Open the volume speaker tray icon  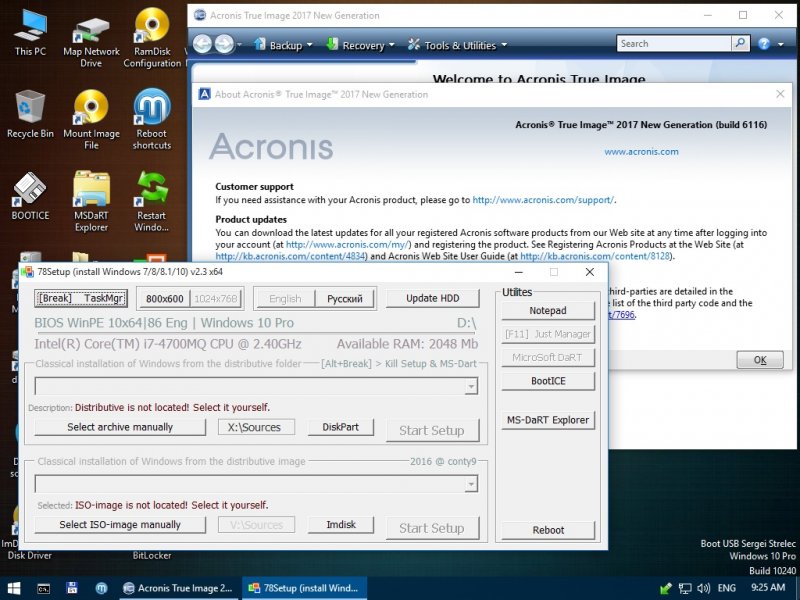(x=704, y=588)
